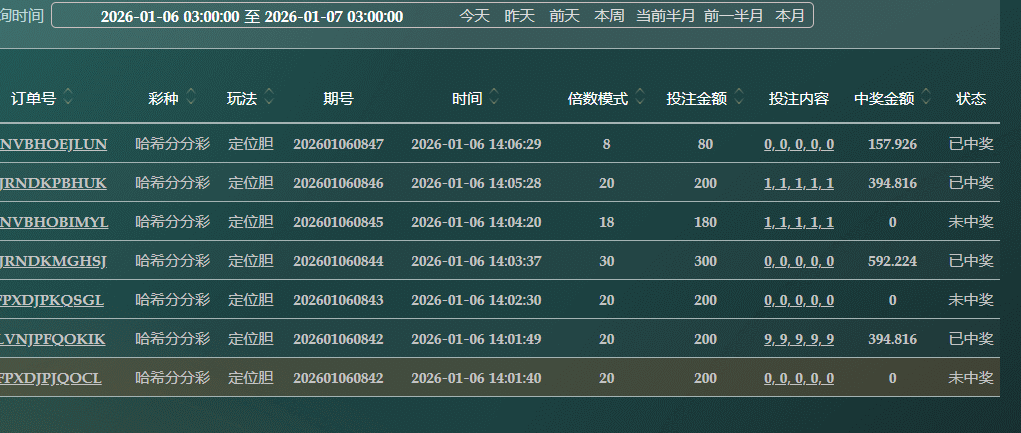Click the 中奖金额 sort arrows

point(926,98)
